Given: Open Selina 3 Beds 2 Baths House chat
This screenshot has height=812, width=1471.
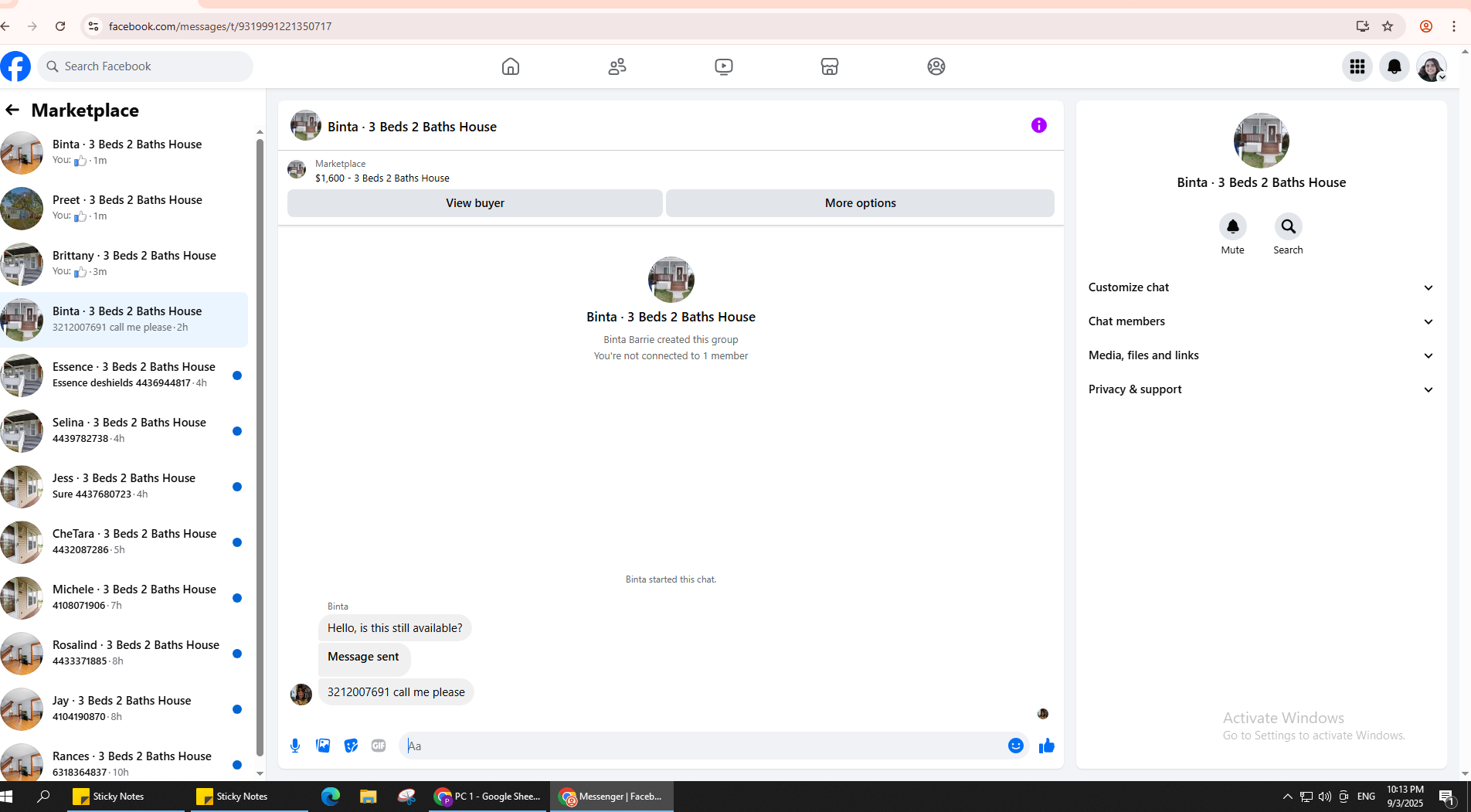Looking at the screenshot, I should tap(124, 430).
